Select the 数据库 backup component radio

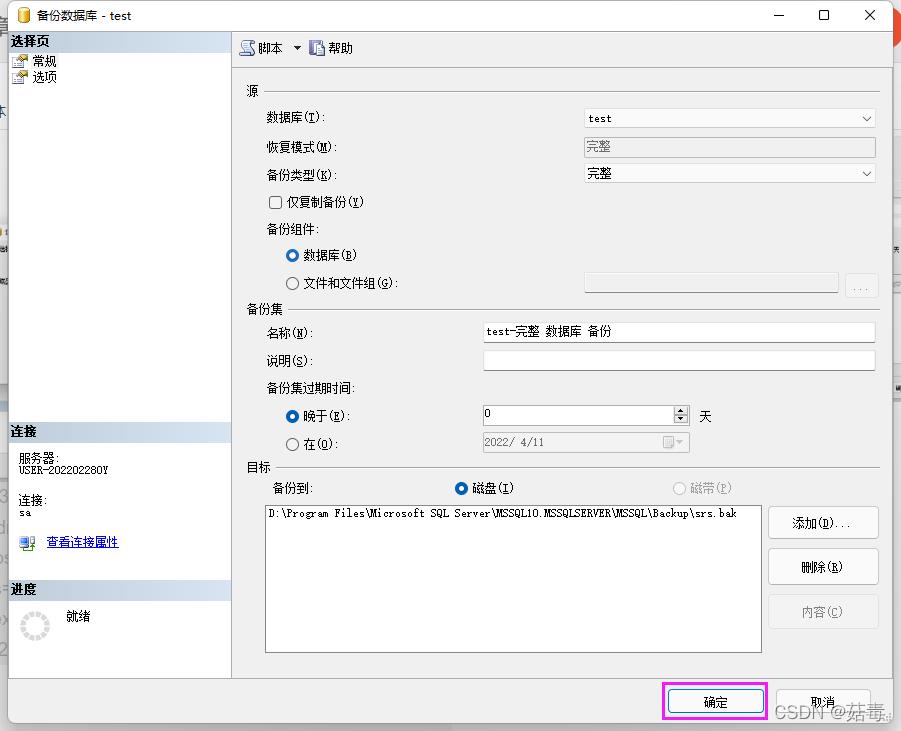(293, 256)
